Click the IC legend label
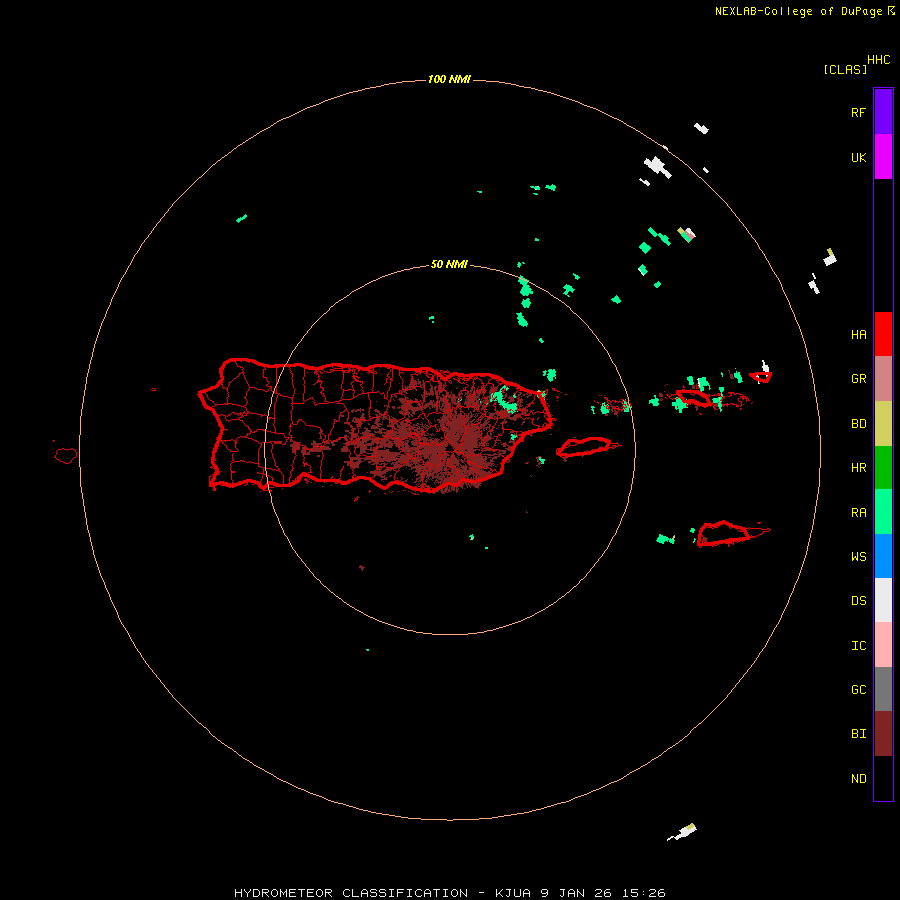The height and width of the screenshot is (900, 900). [x=858, y=646]
